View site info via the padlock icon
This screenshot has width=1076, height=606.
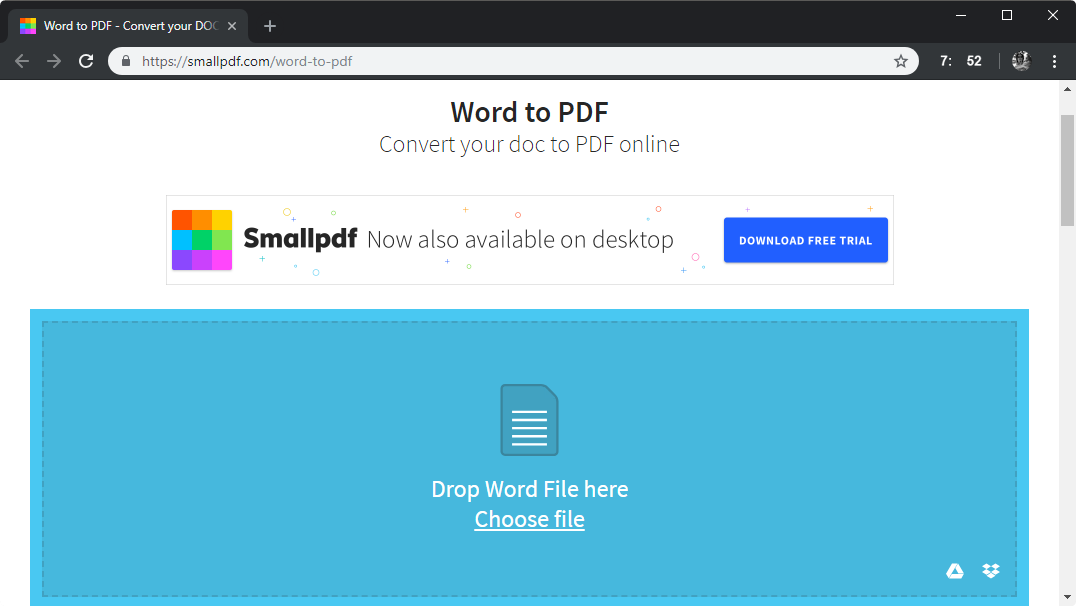click(126, 61)
